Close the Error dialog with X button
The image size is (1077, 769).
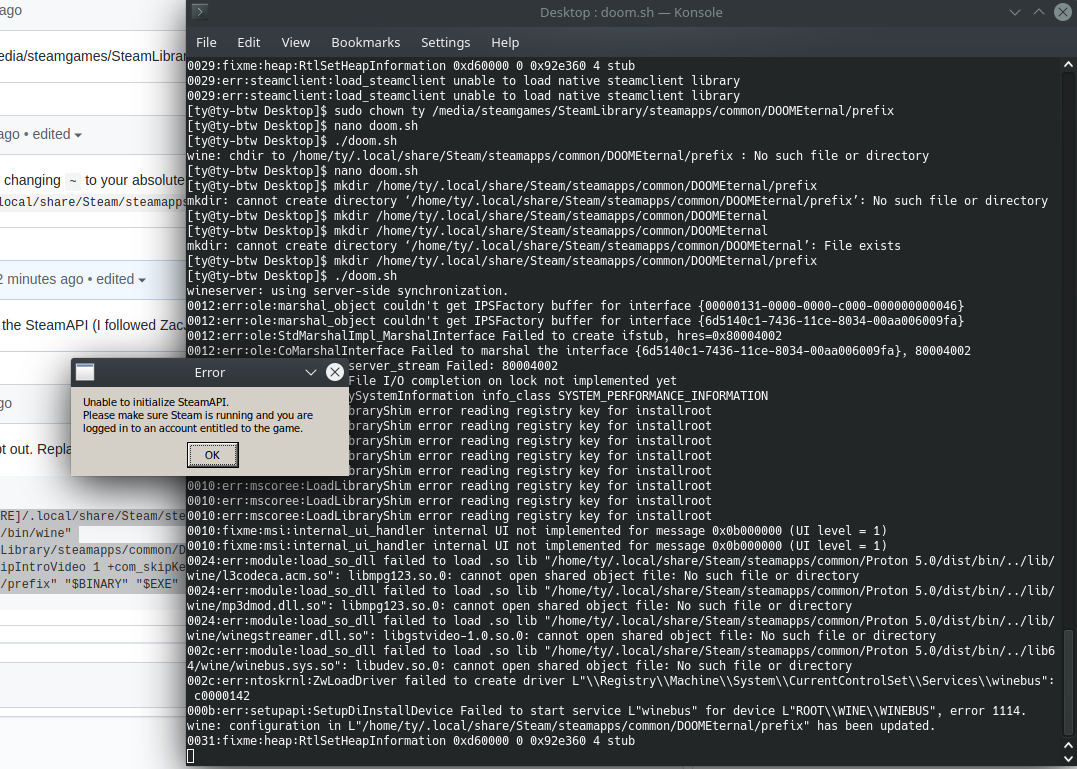point(335,372)
